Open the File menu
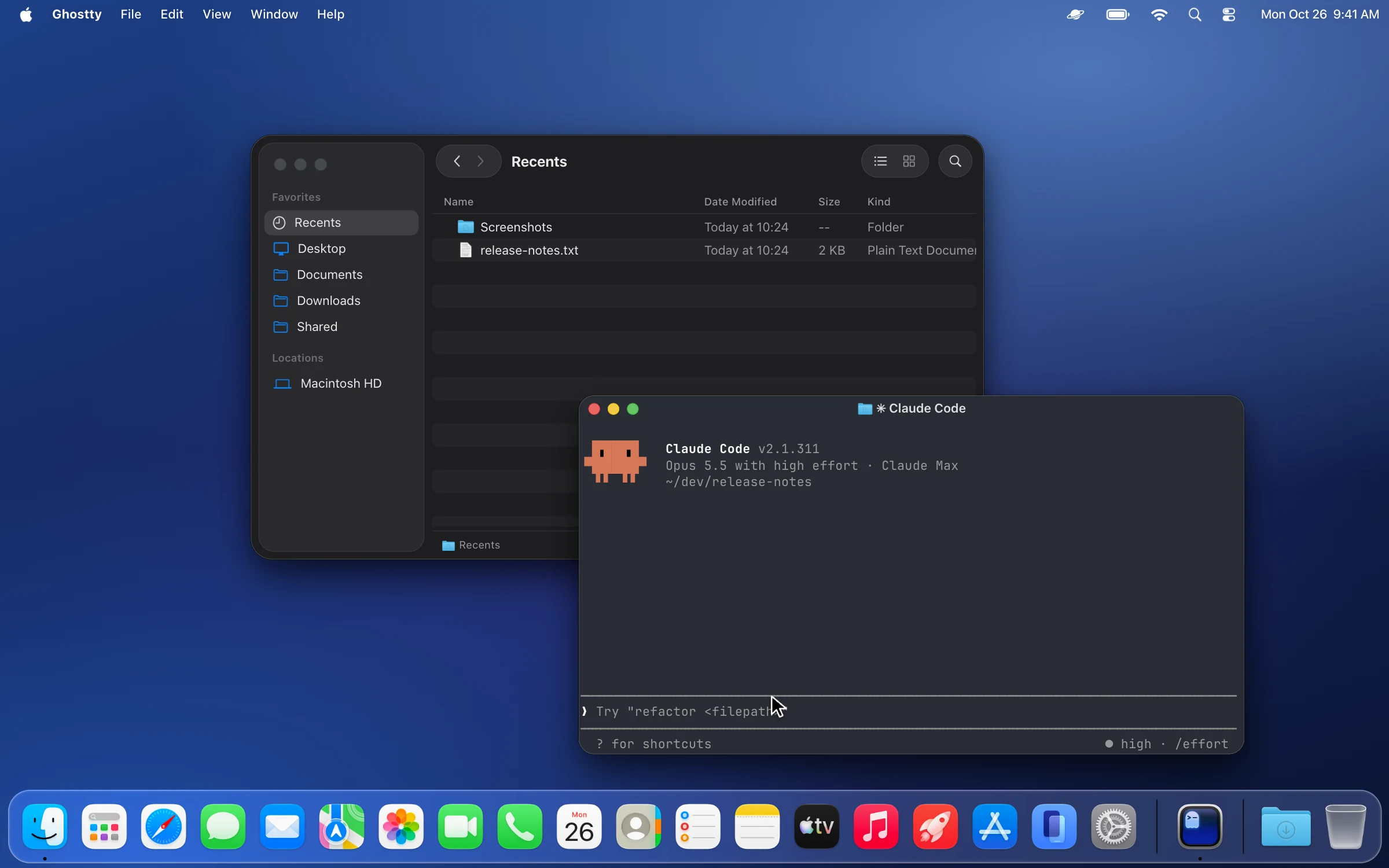This screenshot has width=1389, height=868. point(131,14)
